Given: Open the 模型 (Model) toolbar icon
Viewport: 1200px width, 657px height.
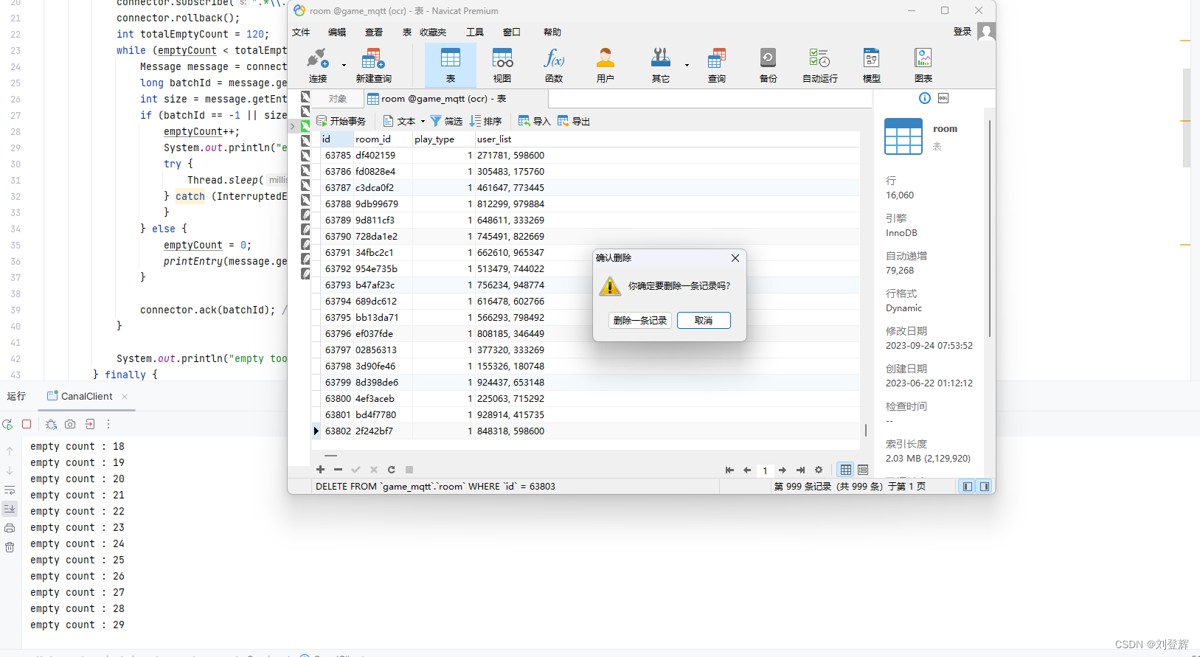Looking at the screenshot, I should coord(871,64).
